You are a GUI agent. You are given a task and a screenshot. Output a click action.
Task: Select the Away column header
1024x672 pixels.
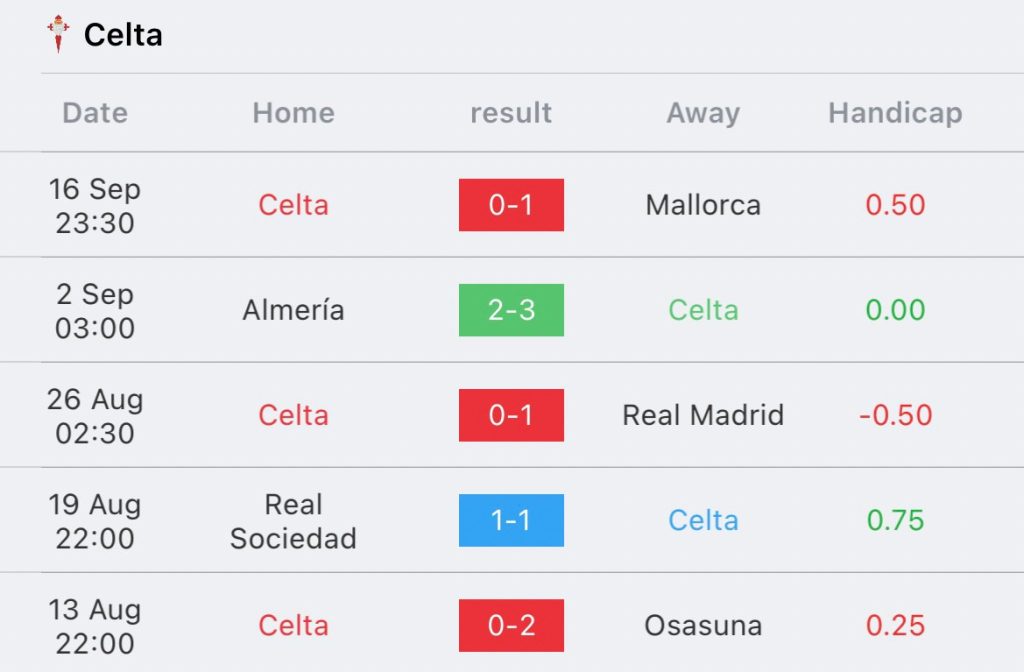(x=703, y=113)
